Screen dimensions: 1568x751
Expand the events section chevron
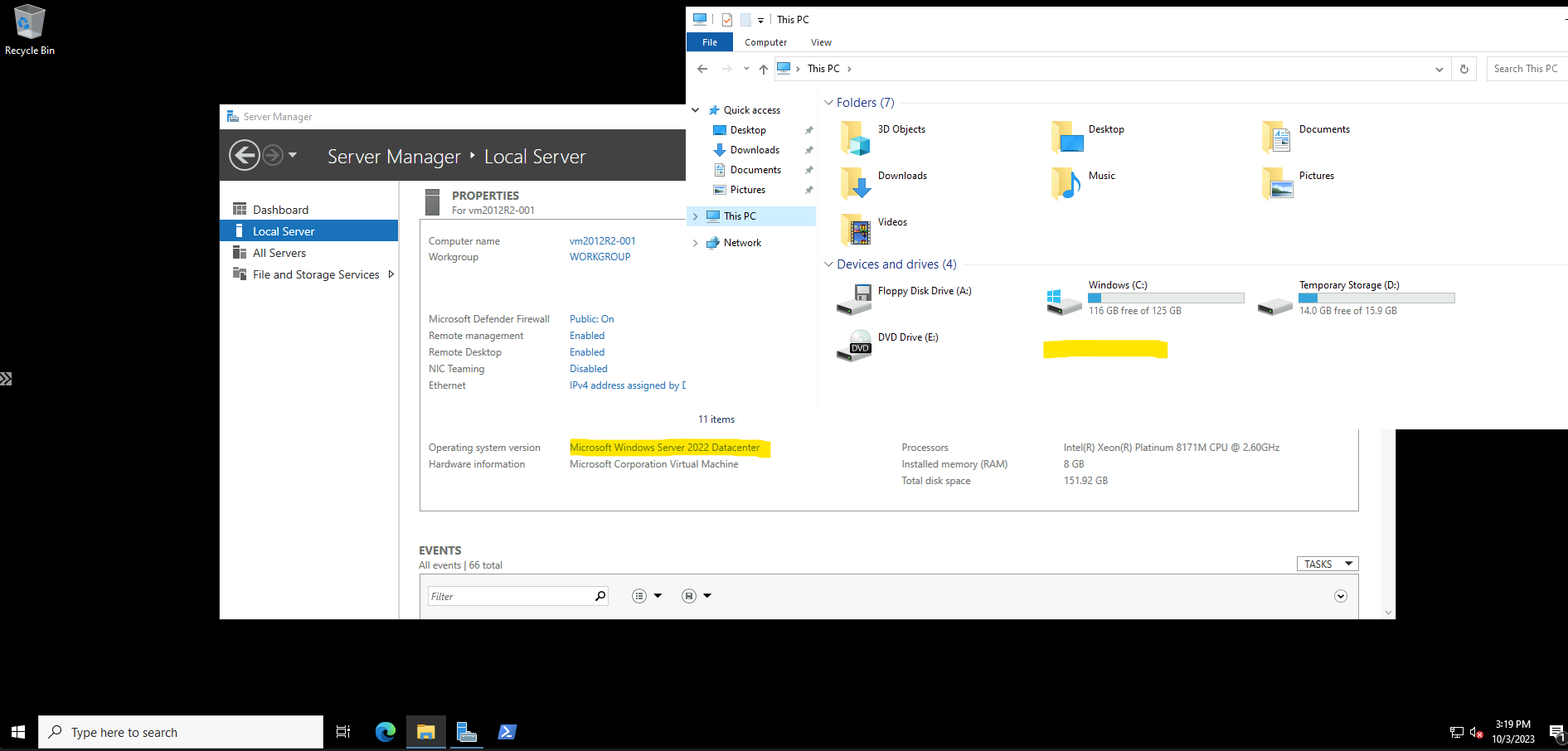pos(1341,596)
